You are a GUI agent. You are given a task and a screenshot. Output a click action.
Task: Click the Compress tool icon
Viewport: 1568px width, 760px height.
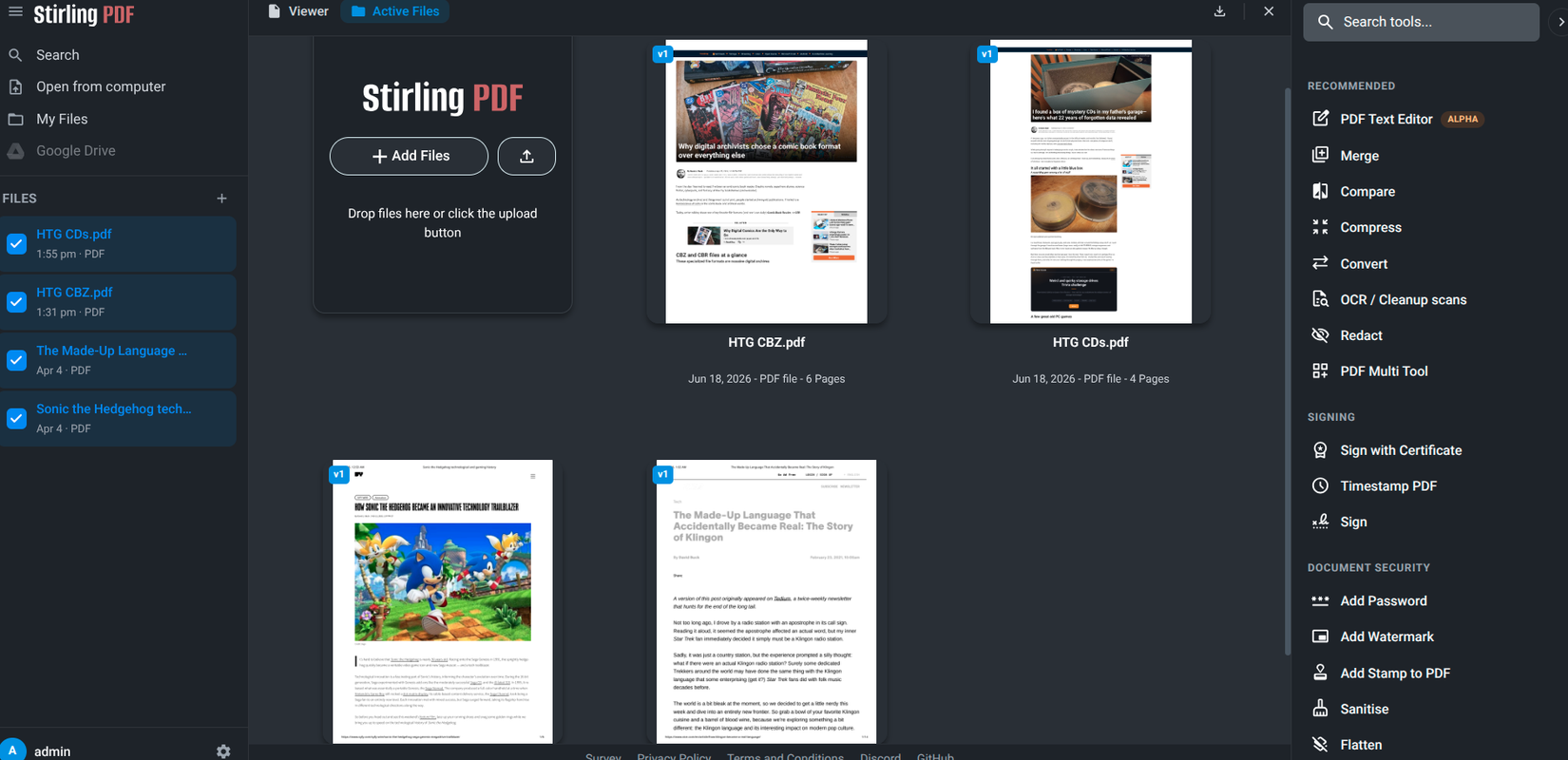(x=1320, y=227)
